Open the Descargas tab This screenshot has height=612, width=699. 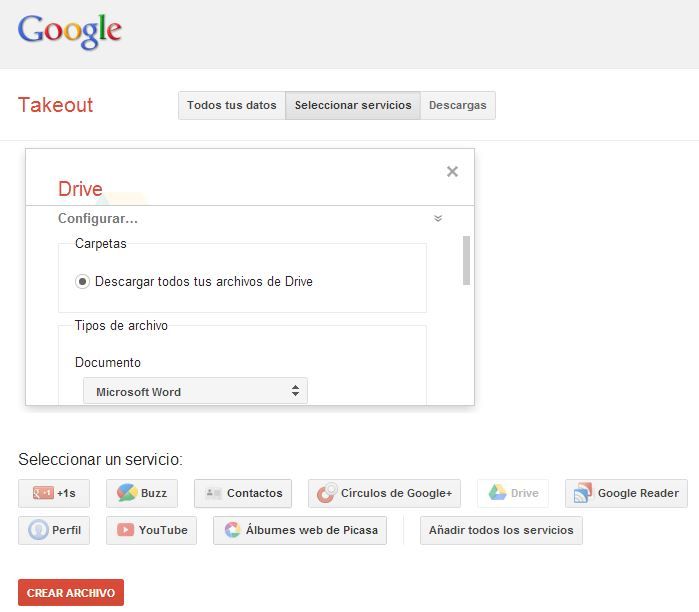(x=457, y=105)
